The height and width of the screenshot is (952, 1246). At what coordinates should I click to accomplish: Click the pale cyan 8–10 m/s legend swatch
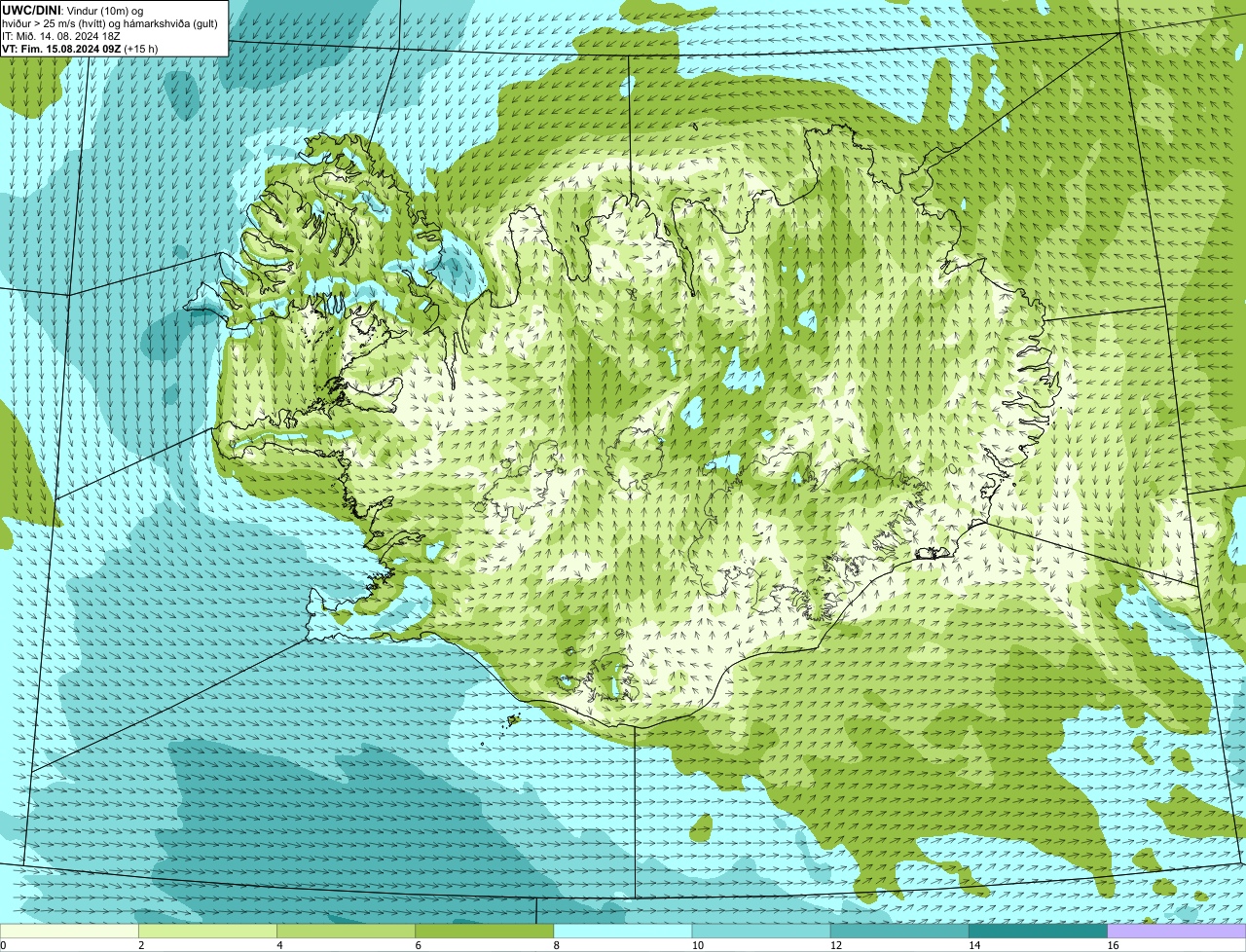pyautogui.click(x=623, y=931)
